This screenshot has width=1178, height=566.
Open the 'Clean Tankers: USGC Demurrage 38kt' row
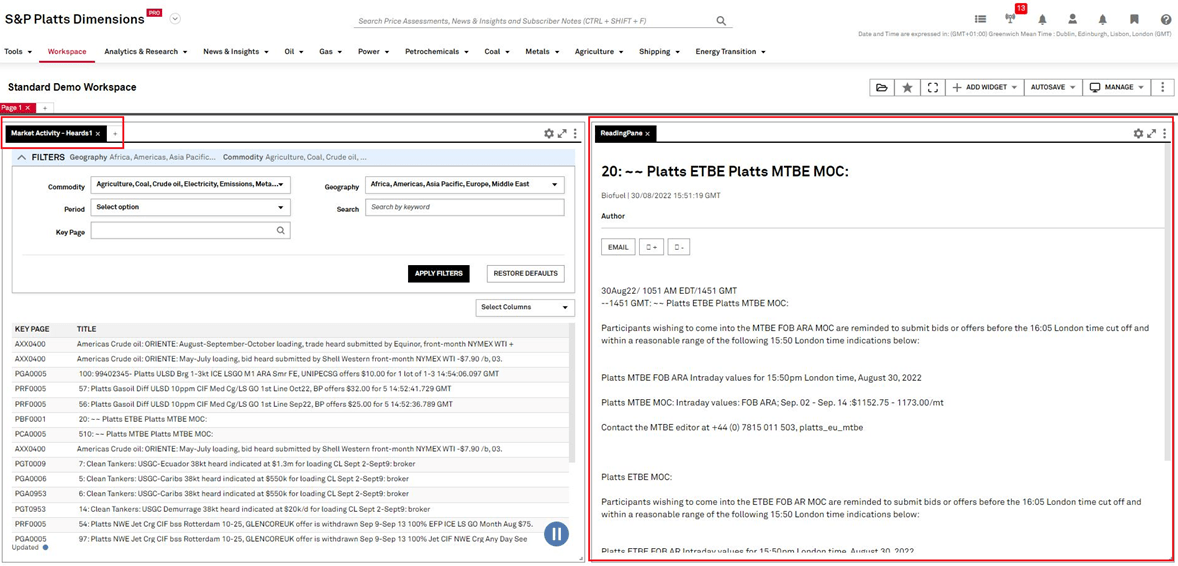291,509
